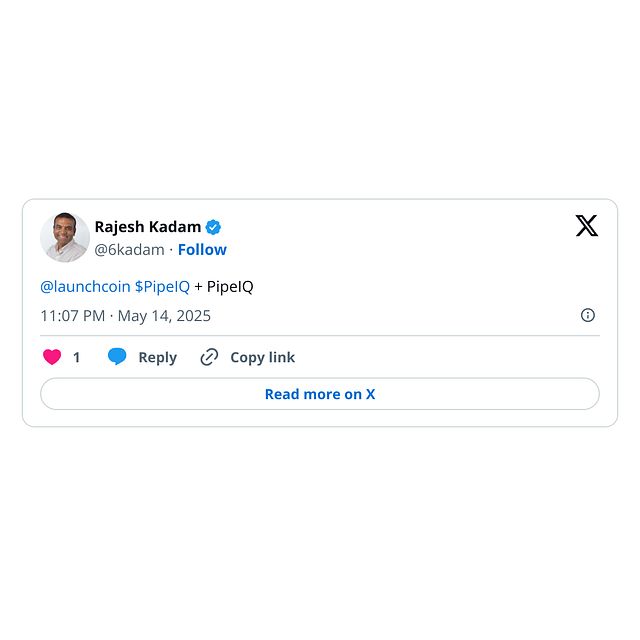The height and width of the screenshot is (640, 640).
Task: Like the tweet with the heart icon
Action: coord(52,357)
